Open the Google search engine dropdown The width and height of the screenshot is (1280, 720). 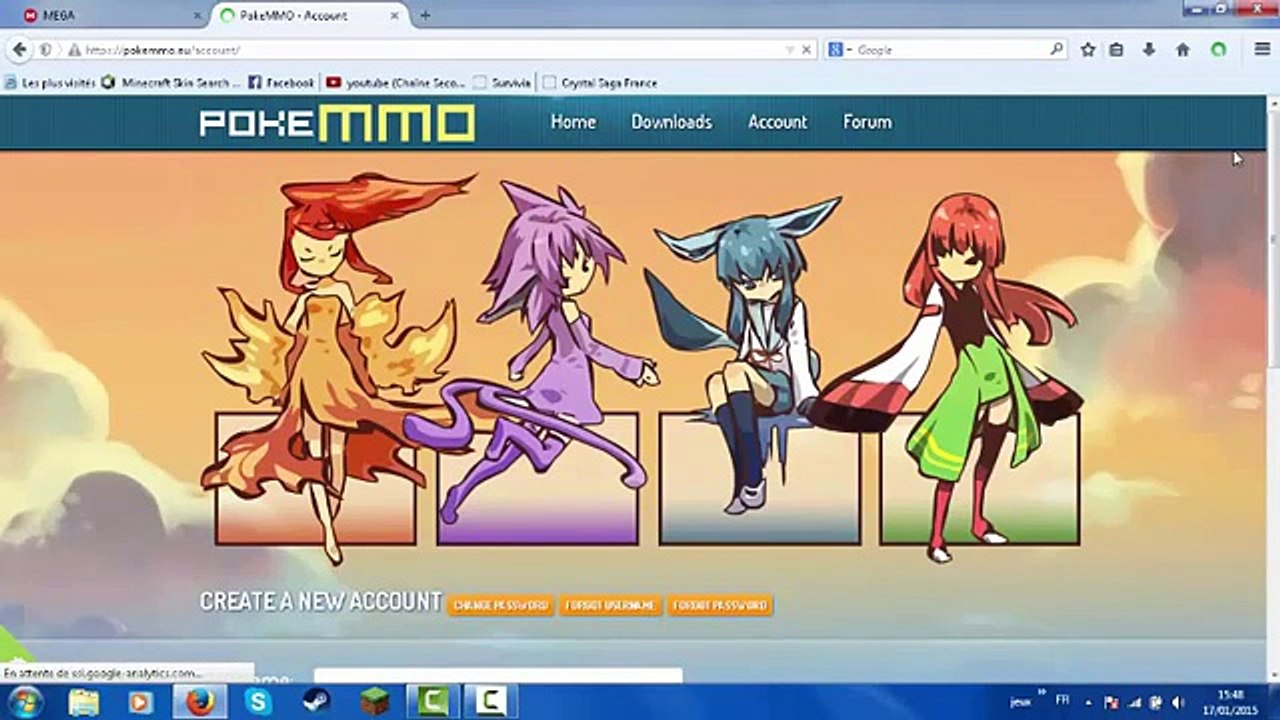[x=838, y=49]
